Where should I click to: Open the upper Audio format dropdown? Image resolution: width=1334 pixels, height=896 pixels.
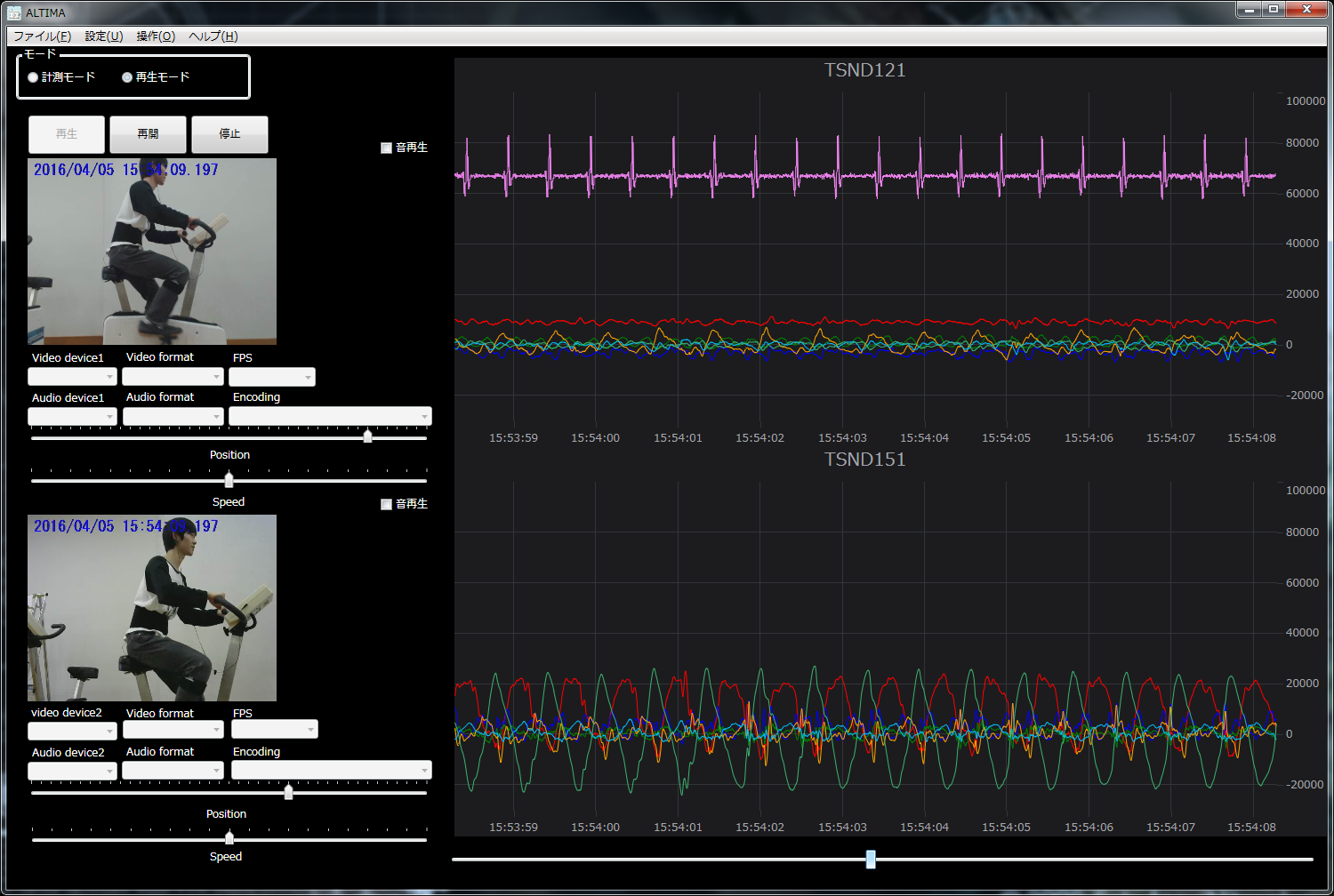click(173, 416)
